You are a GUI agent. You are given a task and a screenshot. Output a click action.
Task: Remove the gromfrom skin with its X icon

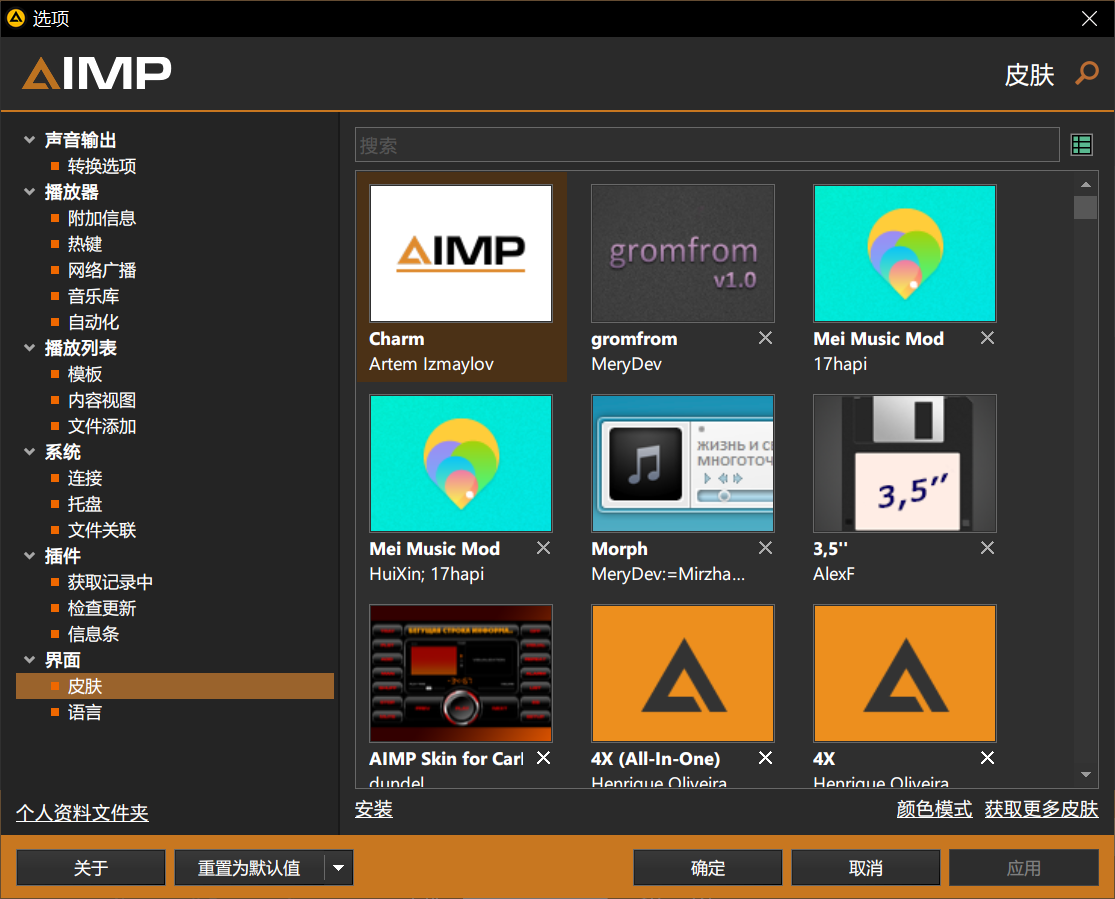[765, 338]
